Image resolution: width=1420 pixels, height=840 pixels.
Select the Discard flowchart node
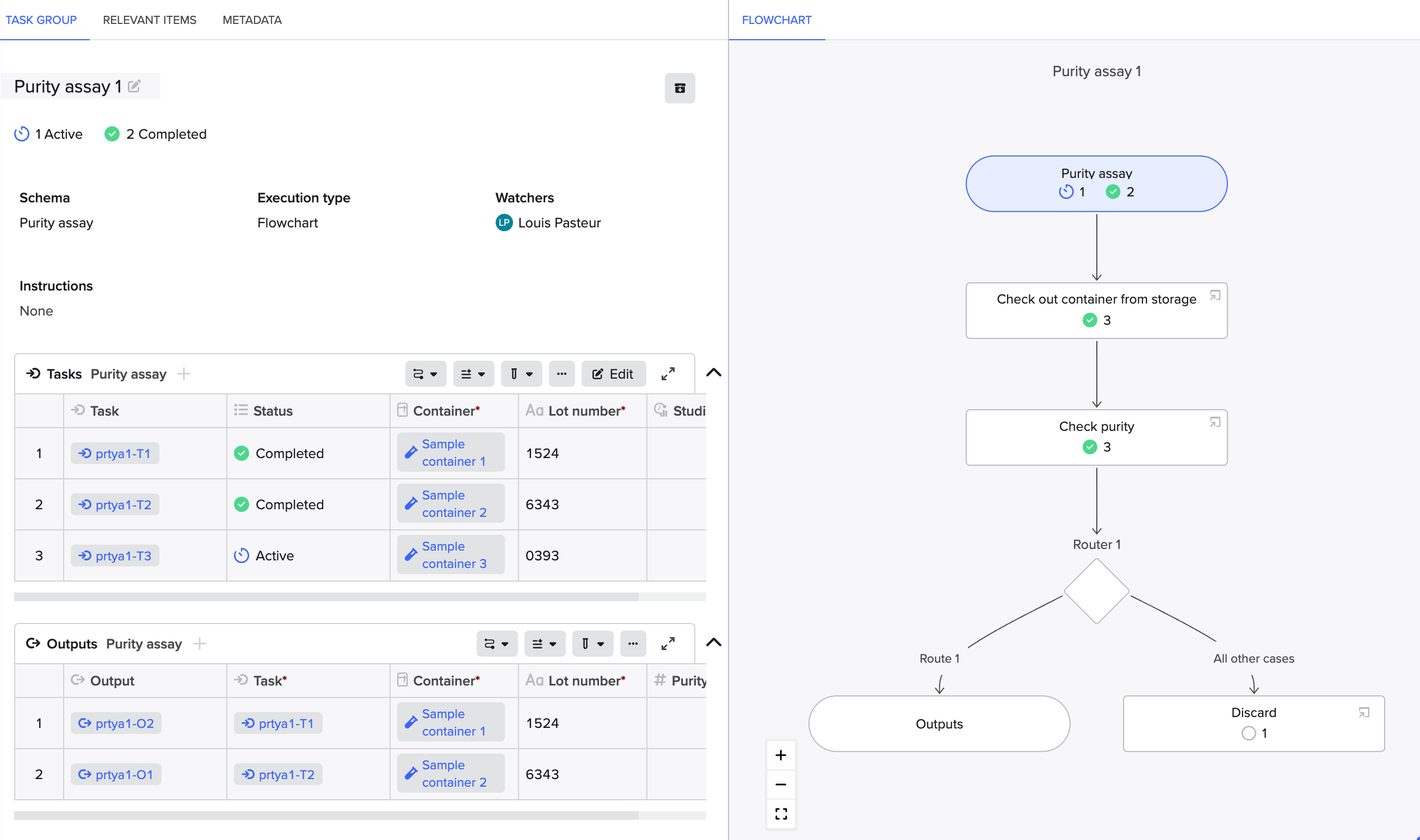(1254, 724)
